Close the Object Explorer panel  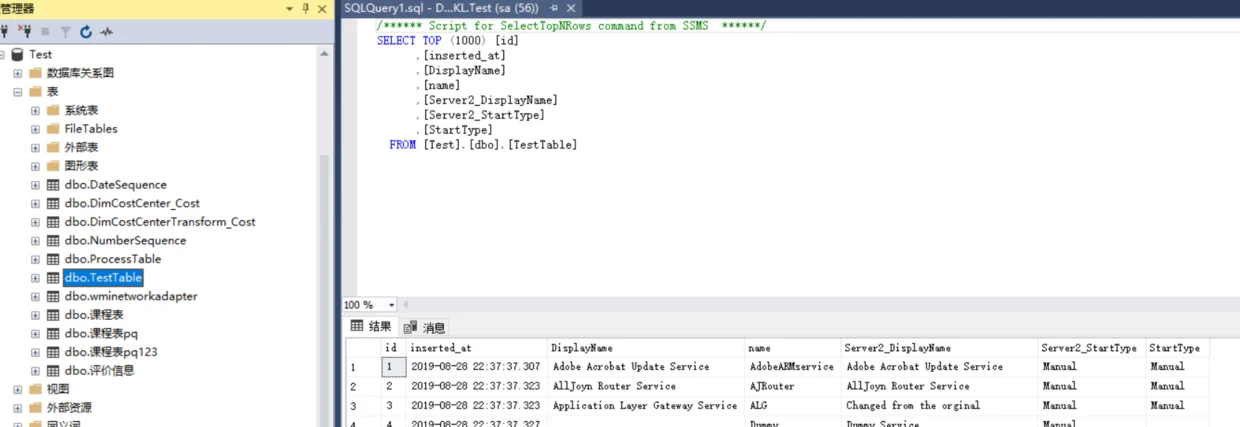(x=321, y=8)
